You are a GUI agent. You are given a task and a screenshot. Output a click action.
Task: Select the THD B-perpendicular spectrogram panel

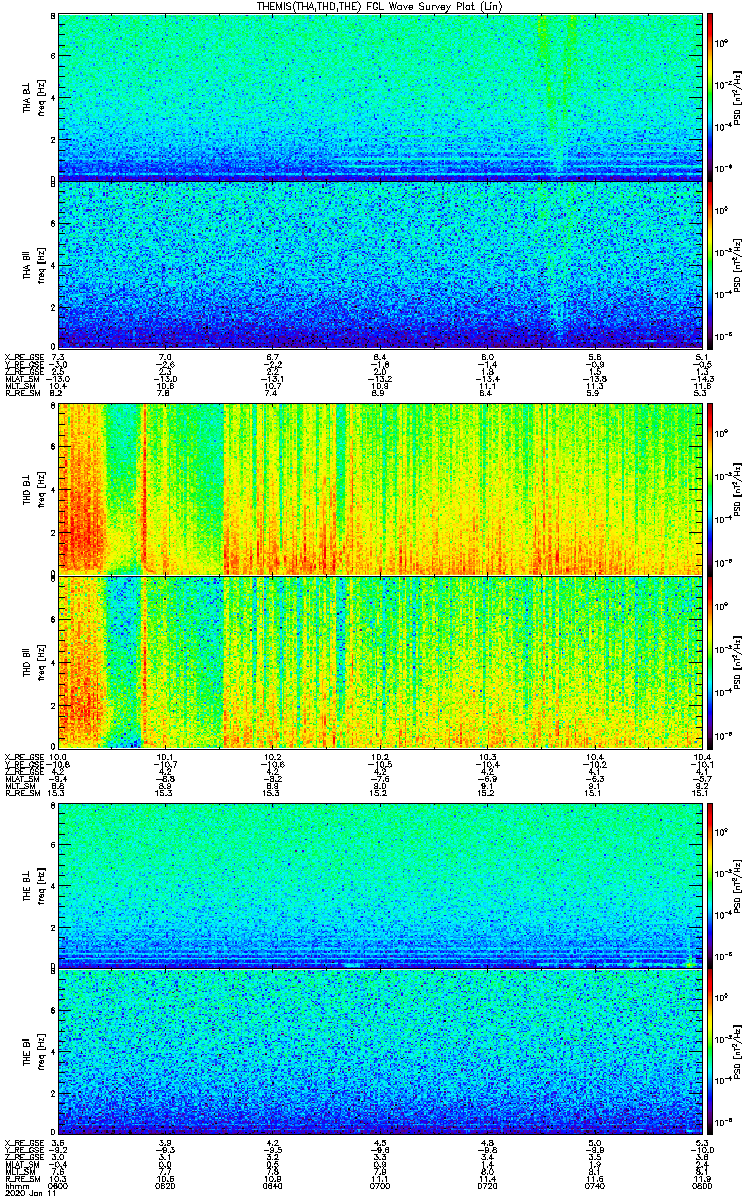click(379, 489)
